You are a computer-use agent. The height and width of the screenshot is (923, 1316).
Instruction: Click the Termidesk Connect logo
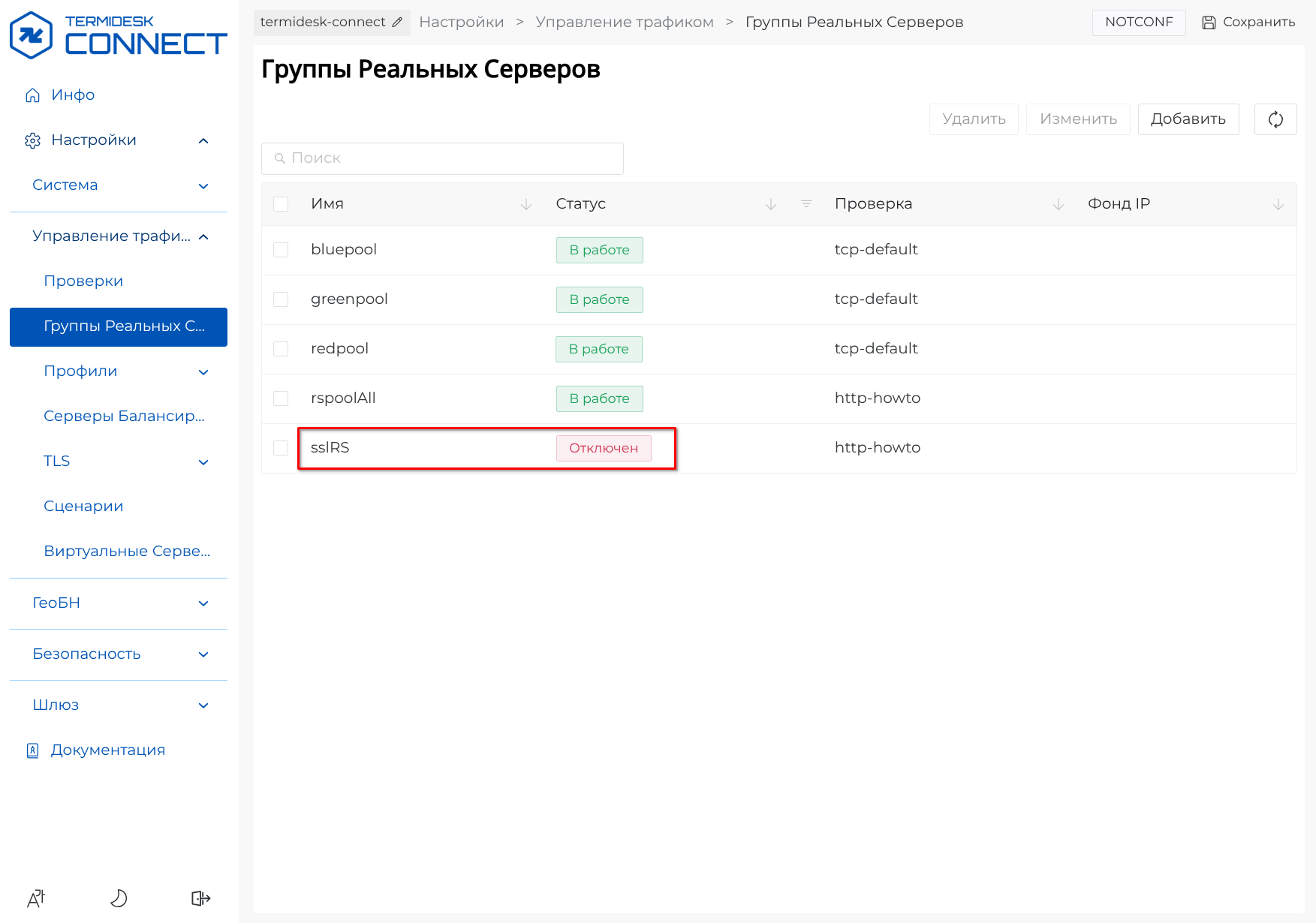click(119, 35)
